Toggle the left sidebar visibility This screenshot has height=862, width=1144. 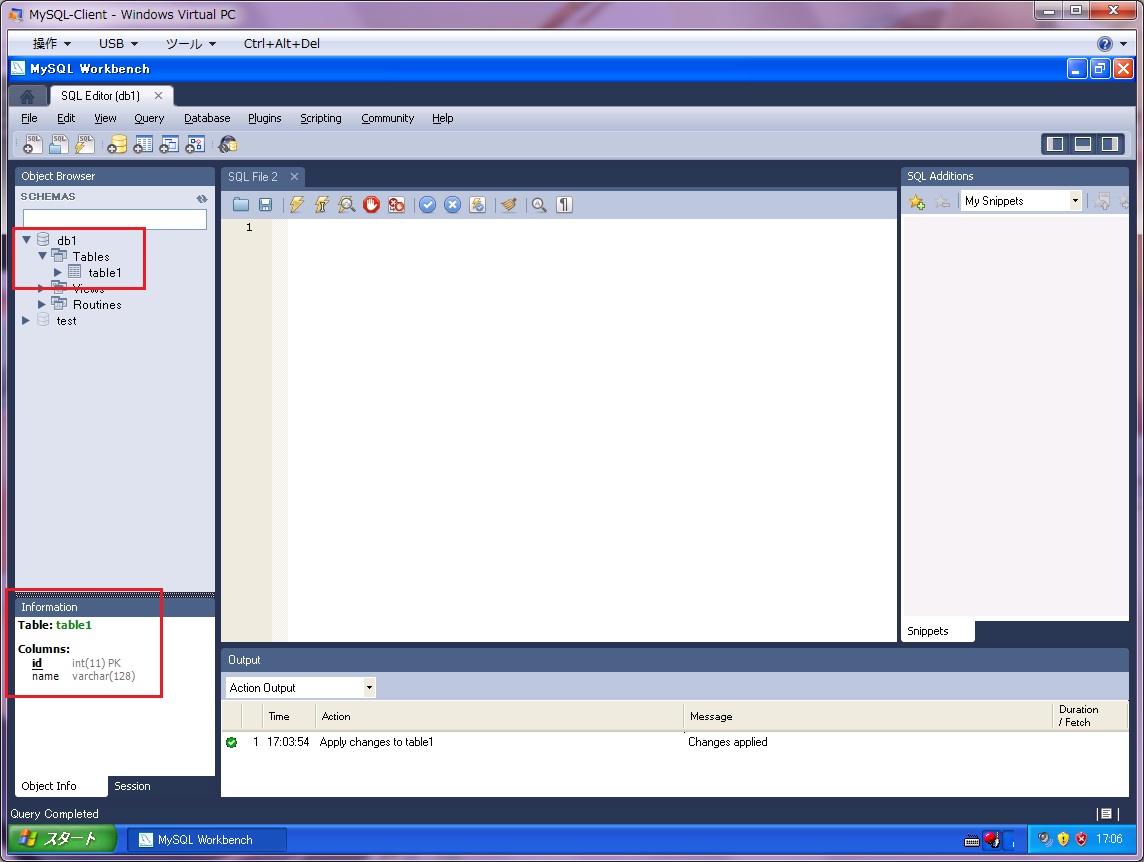1055,144
